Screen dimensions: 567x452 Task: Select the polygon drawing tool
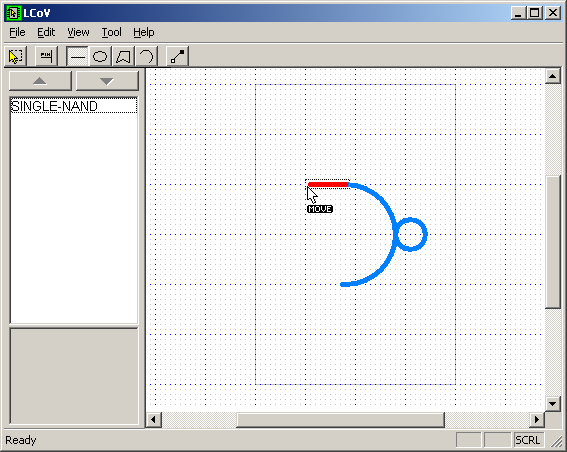coord(123,56)
